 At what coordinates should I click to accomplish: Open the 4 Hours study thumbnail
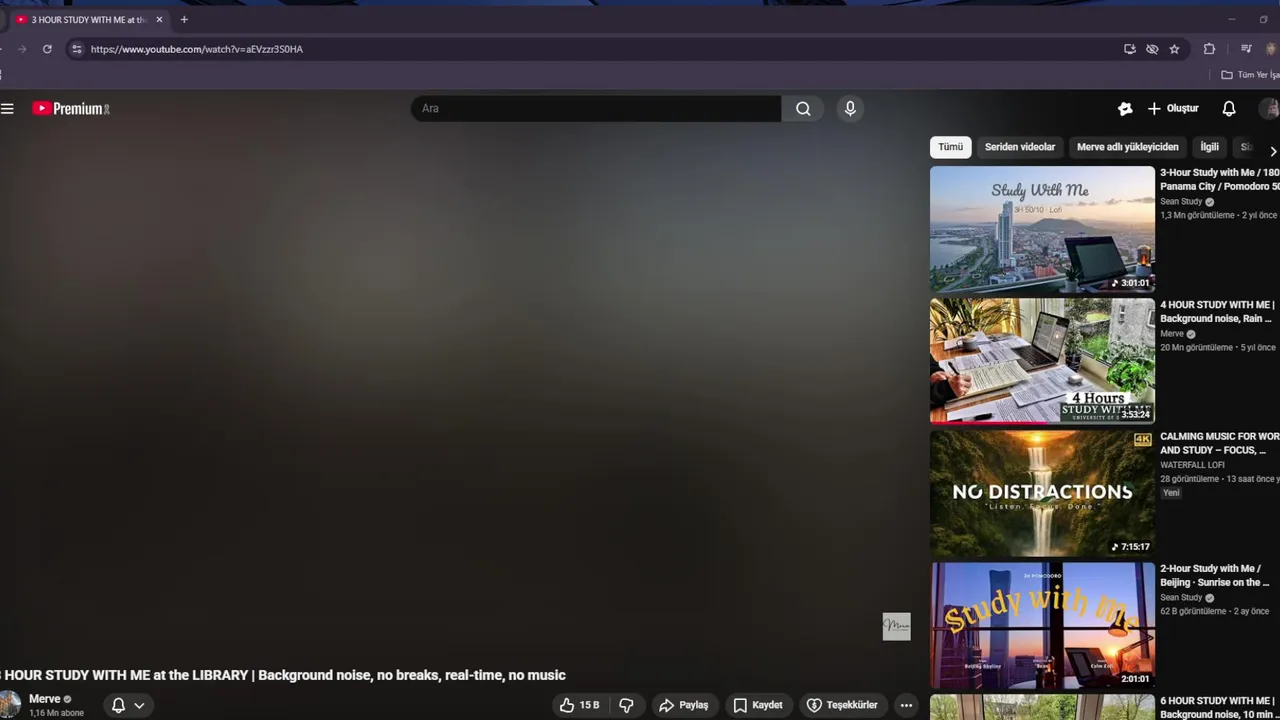(x=1042, y=361)
